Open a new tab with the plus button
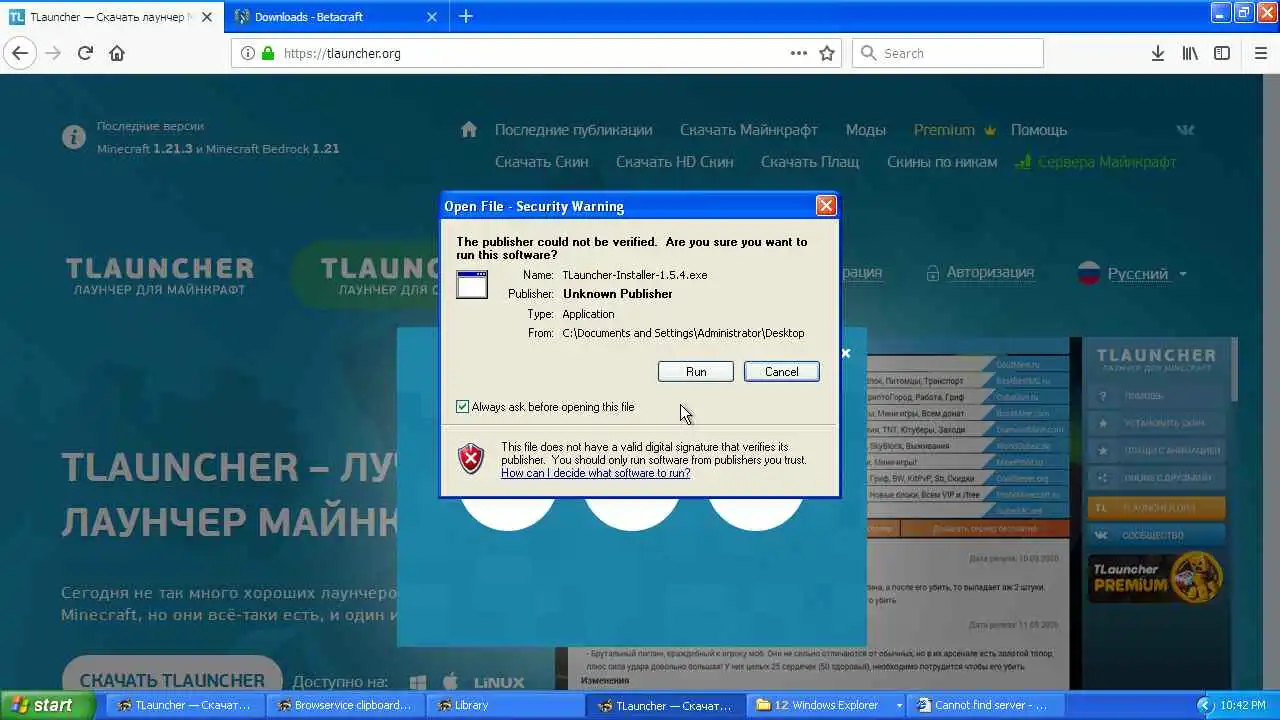This screenshot has height=720, width=1280. click(x=466, y=16)
